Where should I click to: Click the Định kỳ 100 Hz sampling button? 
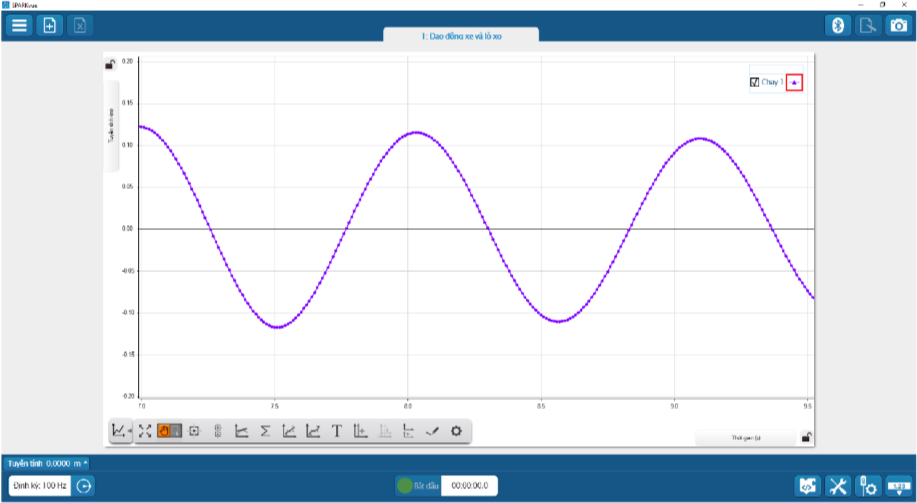point(40,486)
